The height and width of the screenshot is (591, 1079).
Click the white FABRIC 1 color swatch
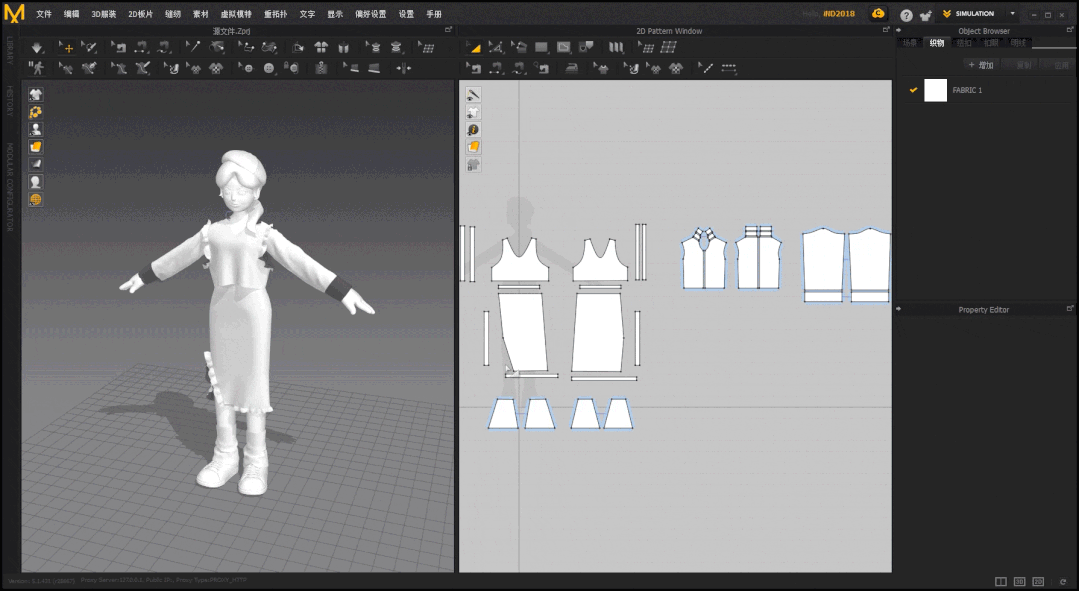pos(935,90)
